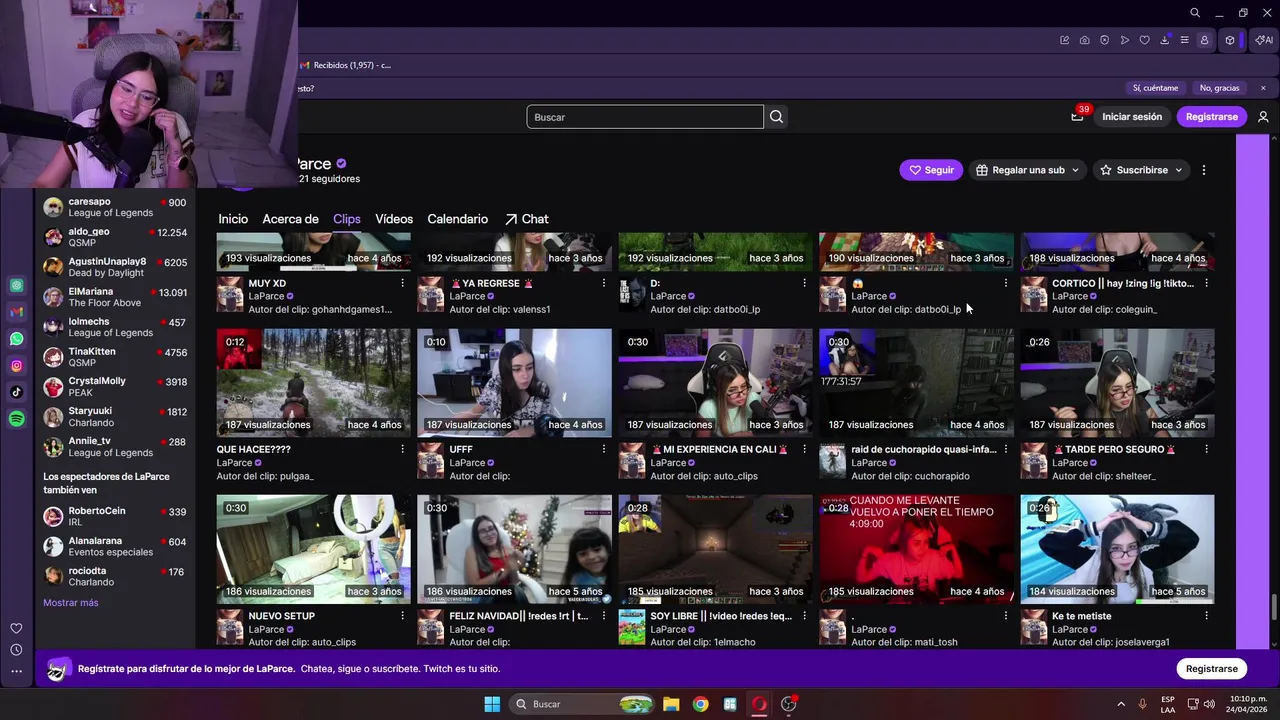Viewport: 1280px width, 720px height.
Task: Open the channel three-dots options menu
Action: click(1204, 170)
